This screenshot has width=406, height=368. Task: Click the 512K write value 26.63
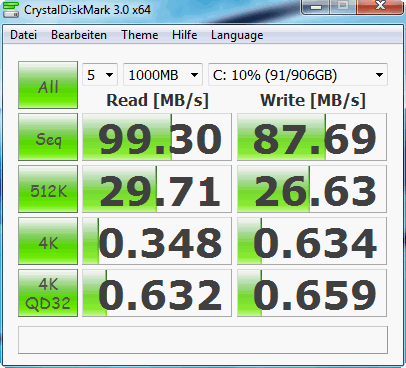[x=312, y=189]
